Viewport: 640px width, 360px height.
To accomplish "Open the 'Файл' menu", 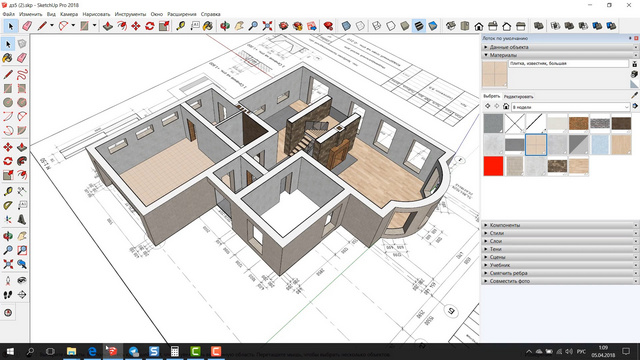I will point(9,14).
